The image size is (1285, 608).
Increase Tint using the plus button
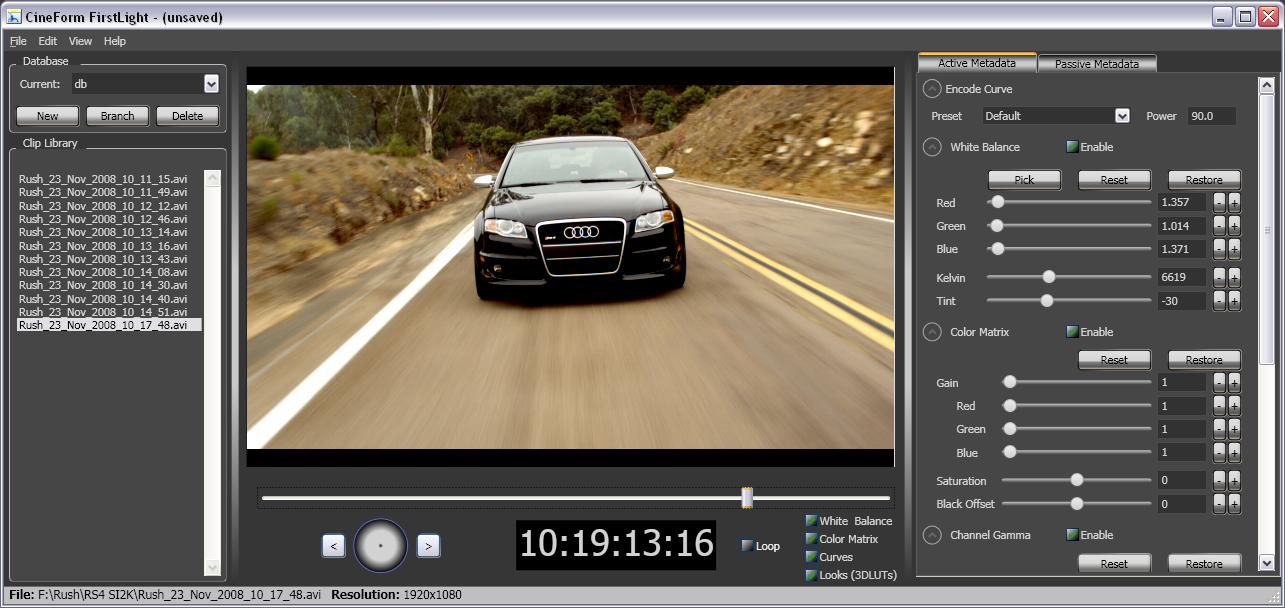click(x=1234, y=301)
